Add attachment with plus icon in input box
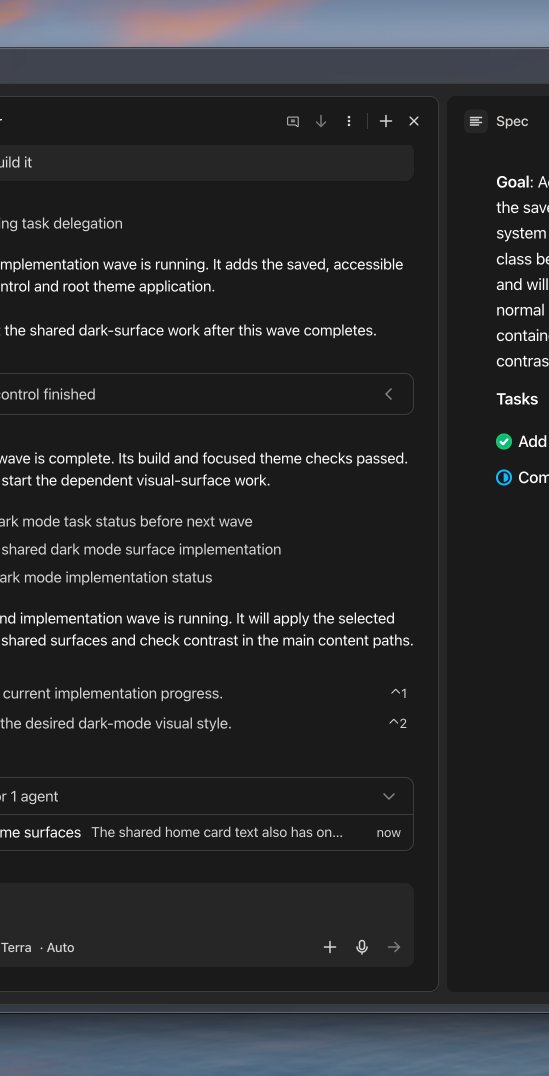 (x=330, y=947)
